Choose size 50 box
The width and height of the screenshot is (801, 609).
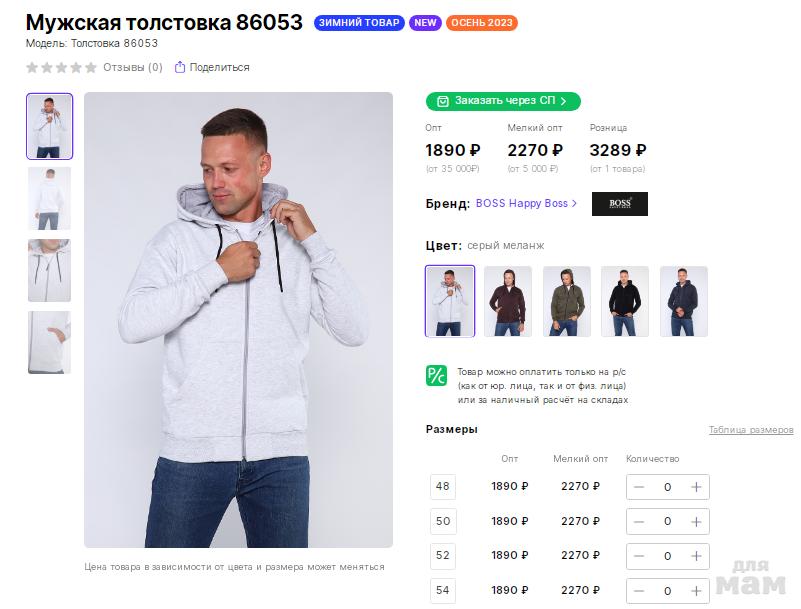point(443,521)
